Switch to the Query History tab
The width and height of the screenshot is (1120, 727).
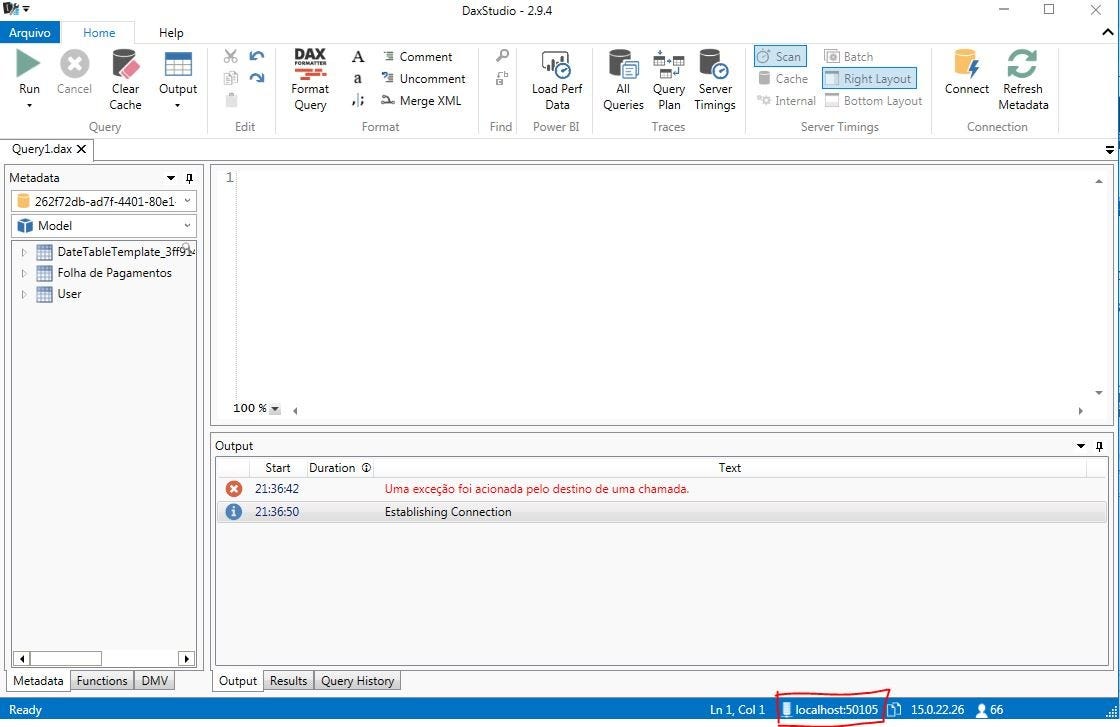pyautogui.click(x=357, y=681)
